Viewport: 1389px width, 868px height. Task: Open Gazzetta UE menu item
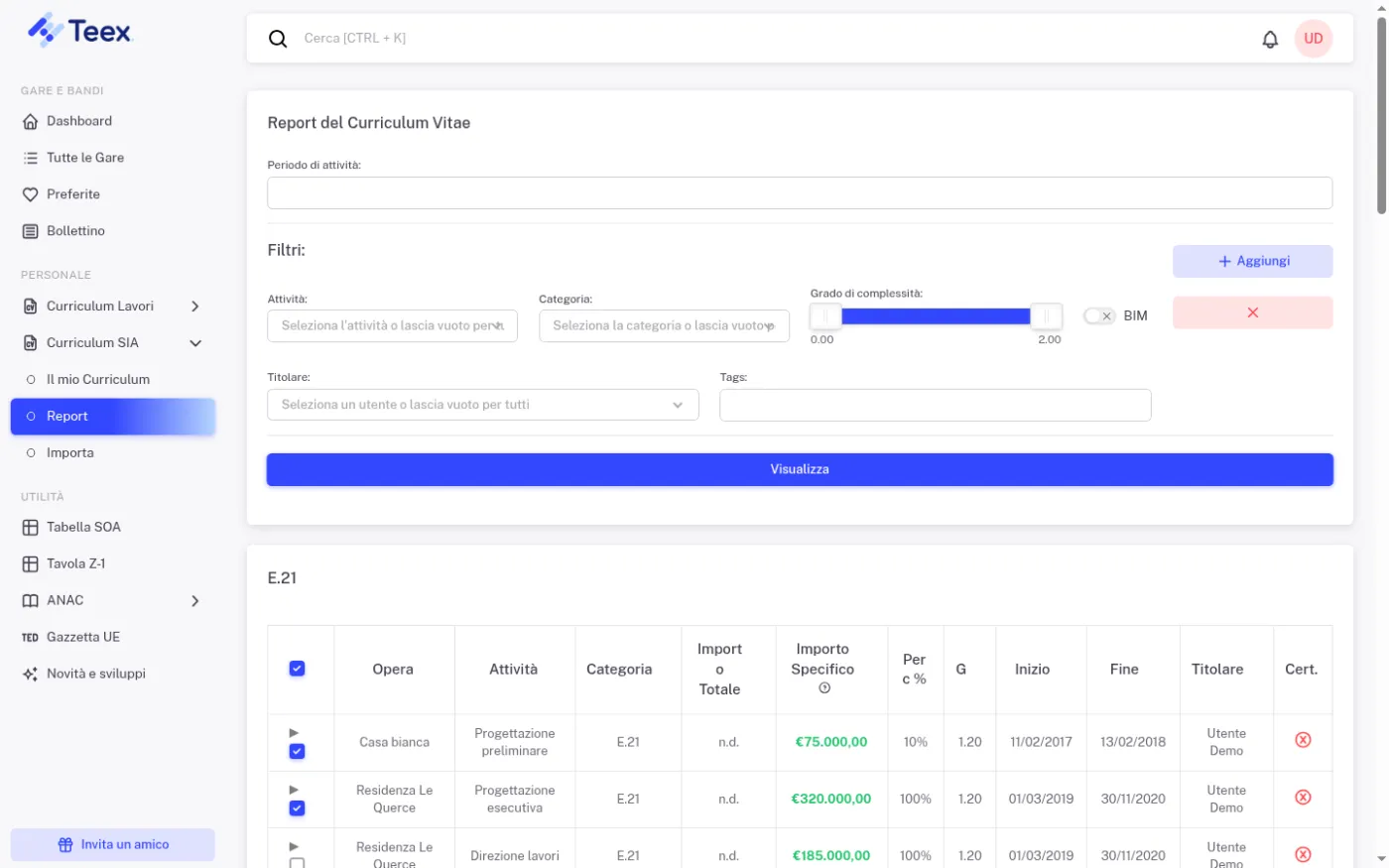pyautogui.click(x=113, y=638)
